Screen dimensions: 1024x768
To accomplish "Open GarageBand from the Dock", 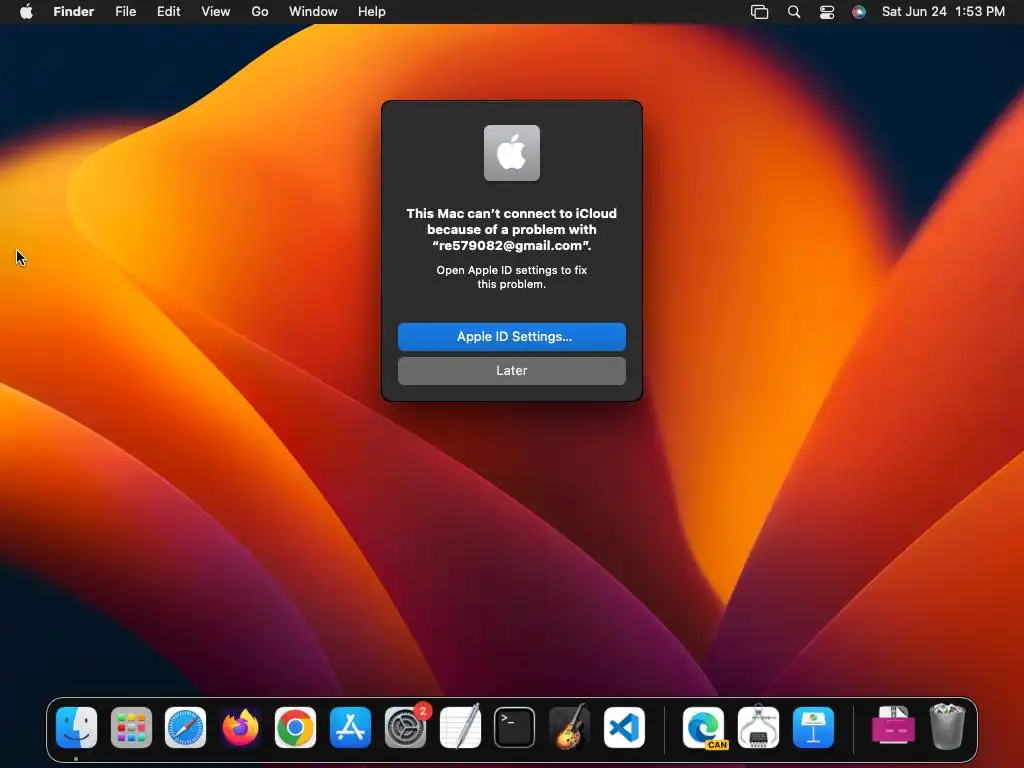I will coord(569,728).
